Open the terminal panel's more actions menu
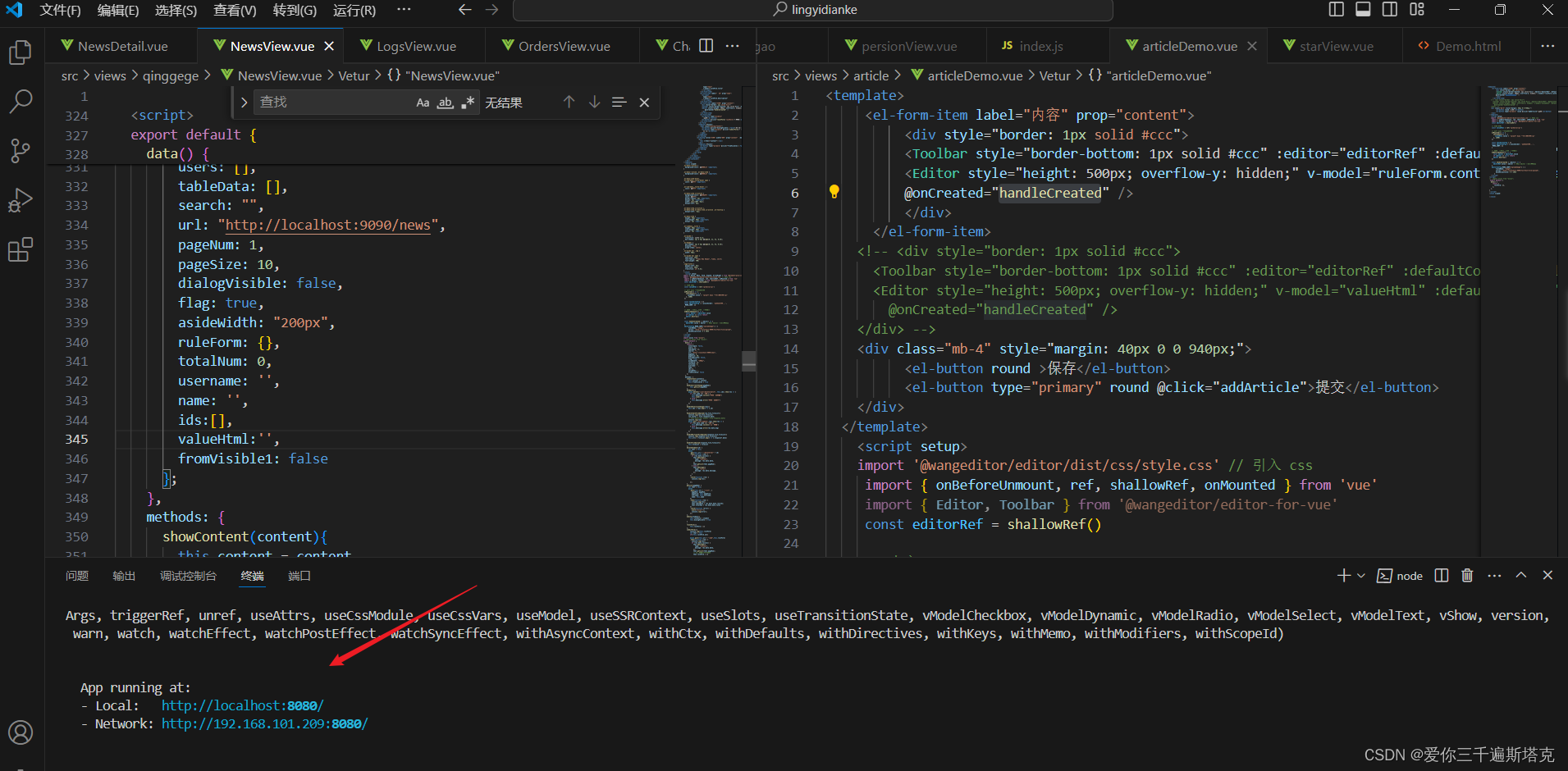Screen dimensions: 1568x771 (x=1495, y=575)
